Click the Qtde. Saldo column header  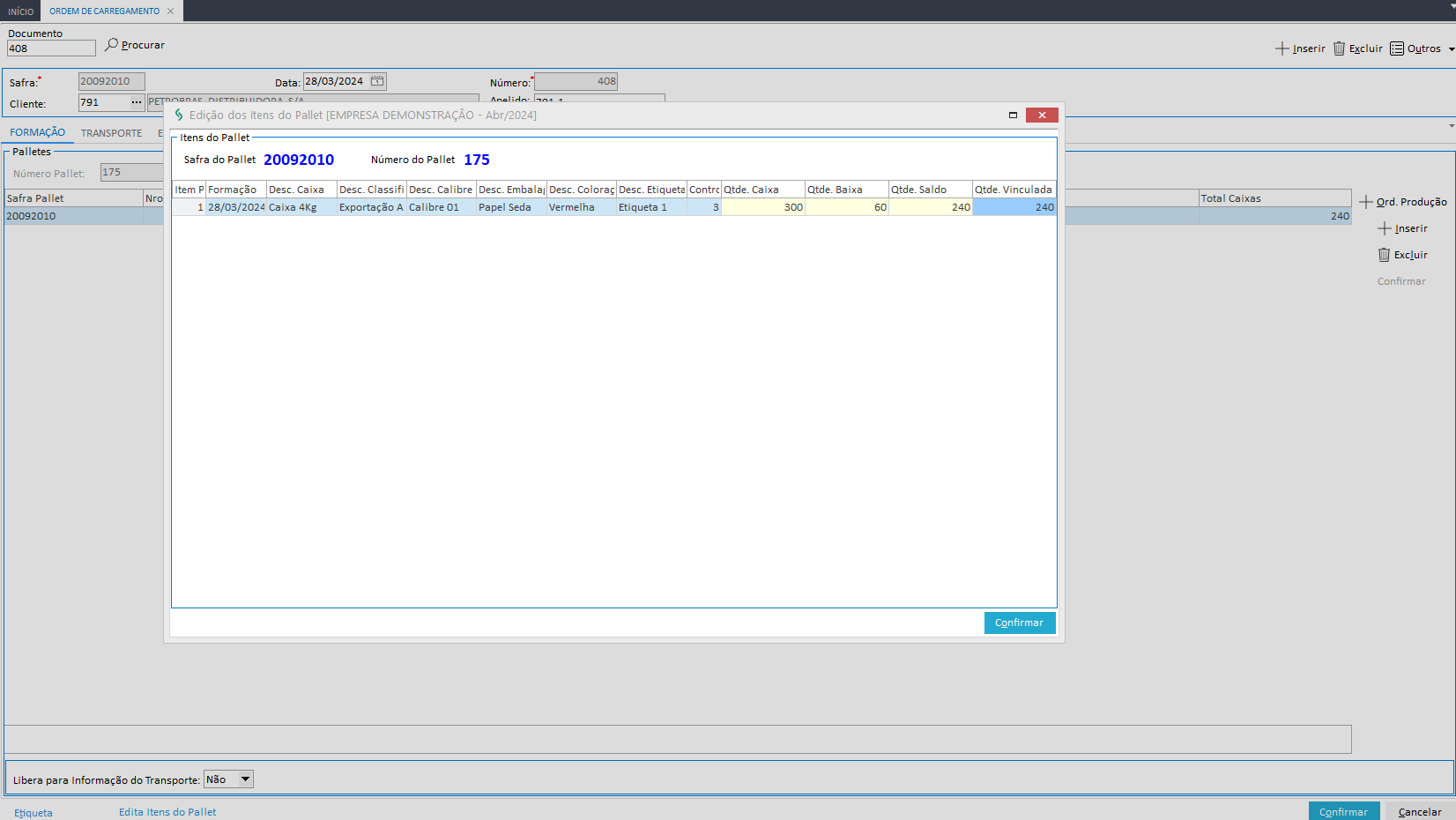931,190
